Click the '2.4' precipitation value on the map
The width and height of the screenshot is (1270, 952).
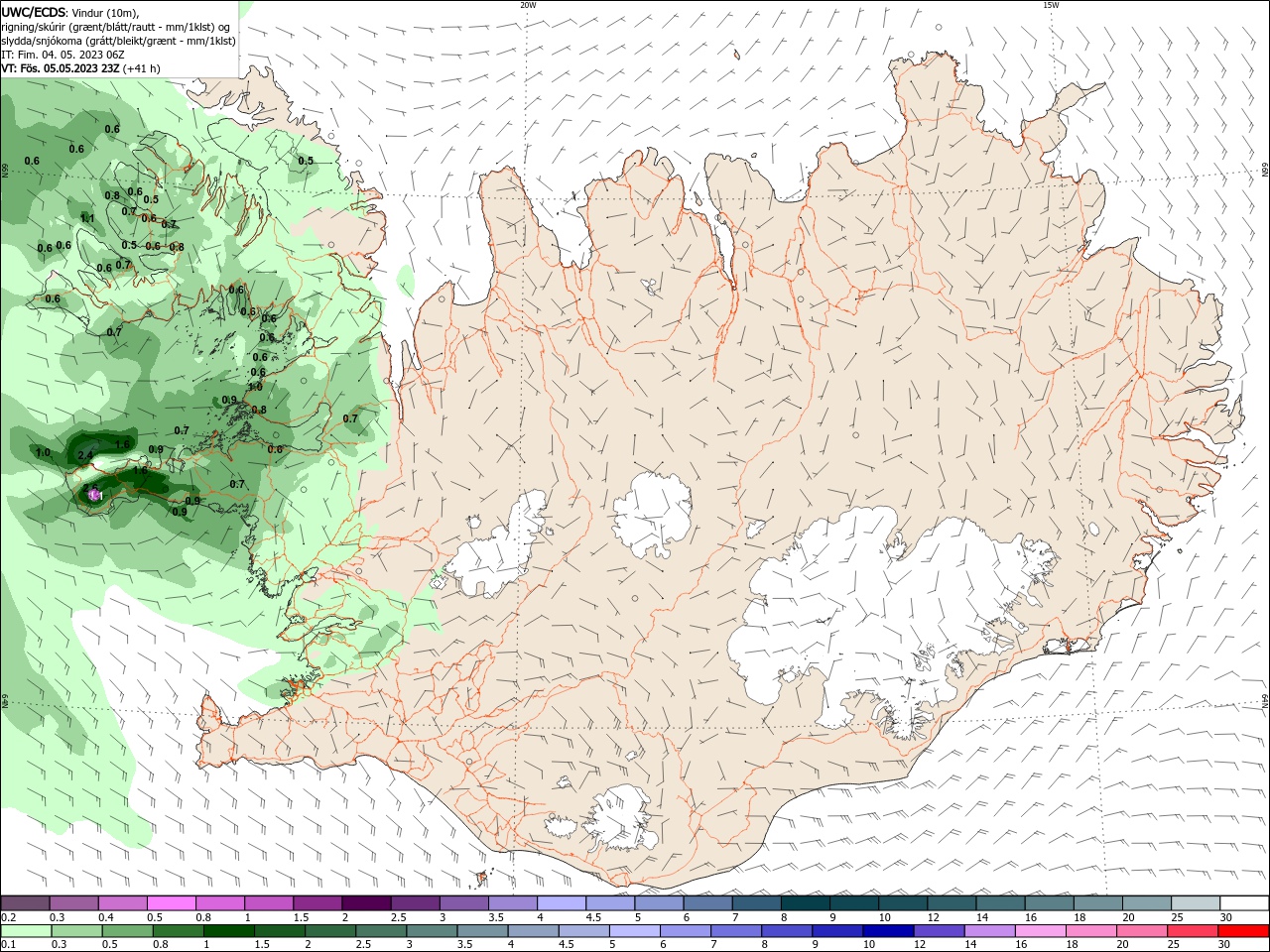click(85, 456)
